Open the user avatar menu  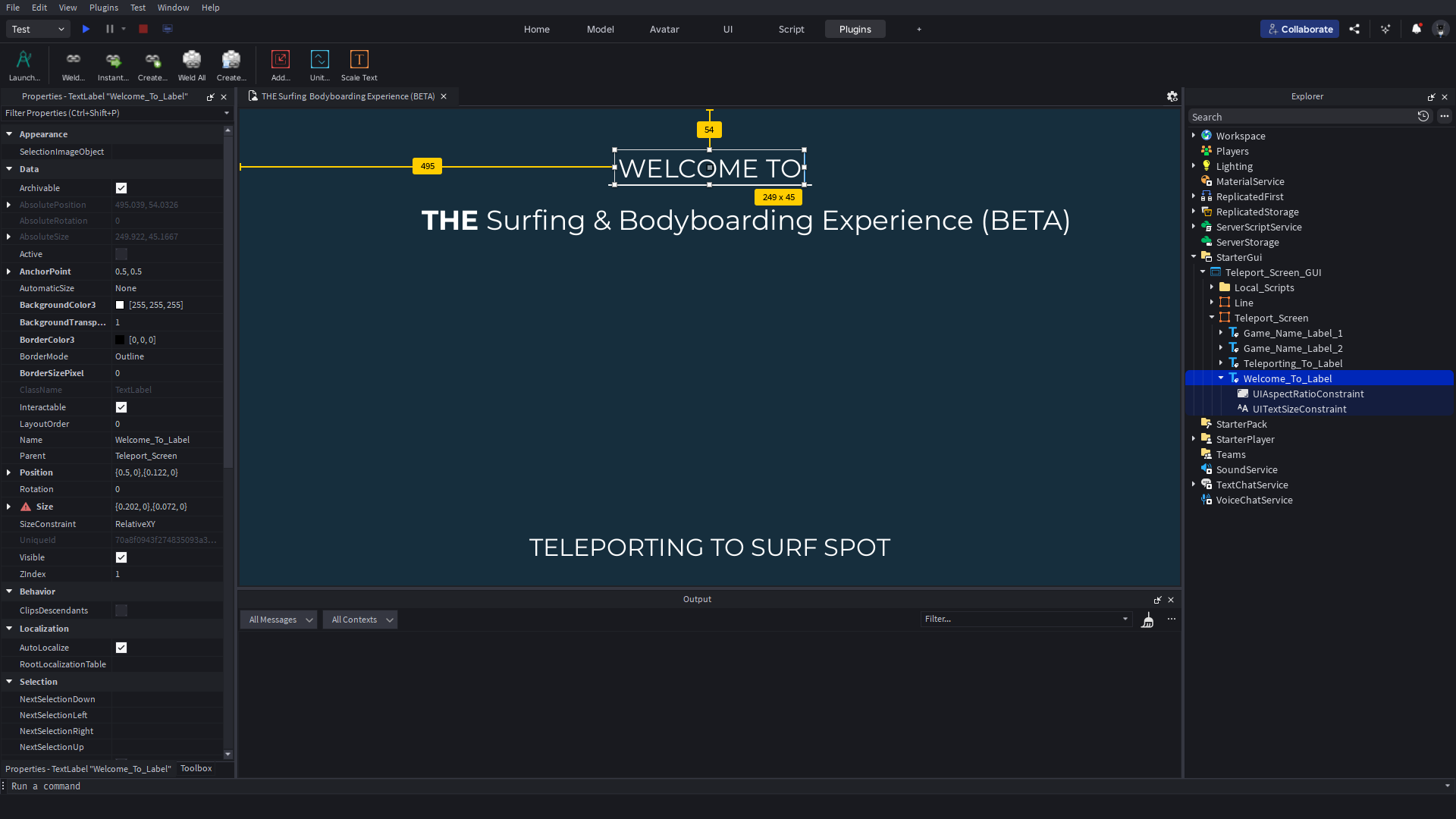(1441, 29)
